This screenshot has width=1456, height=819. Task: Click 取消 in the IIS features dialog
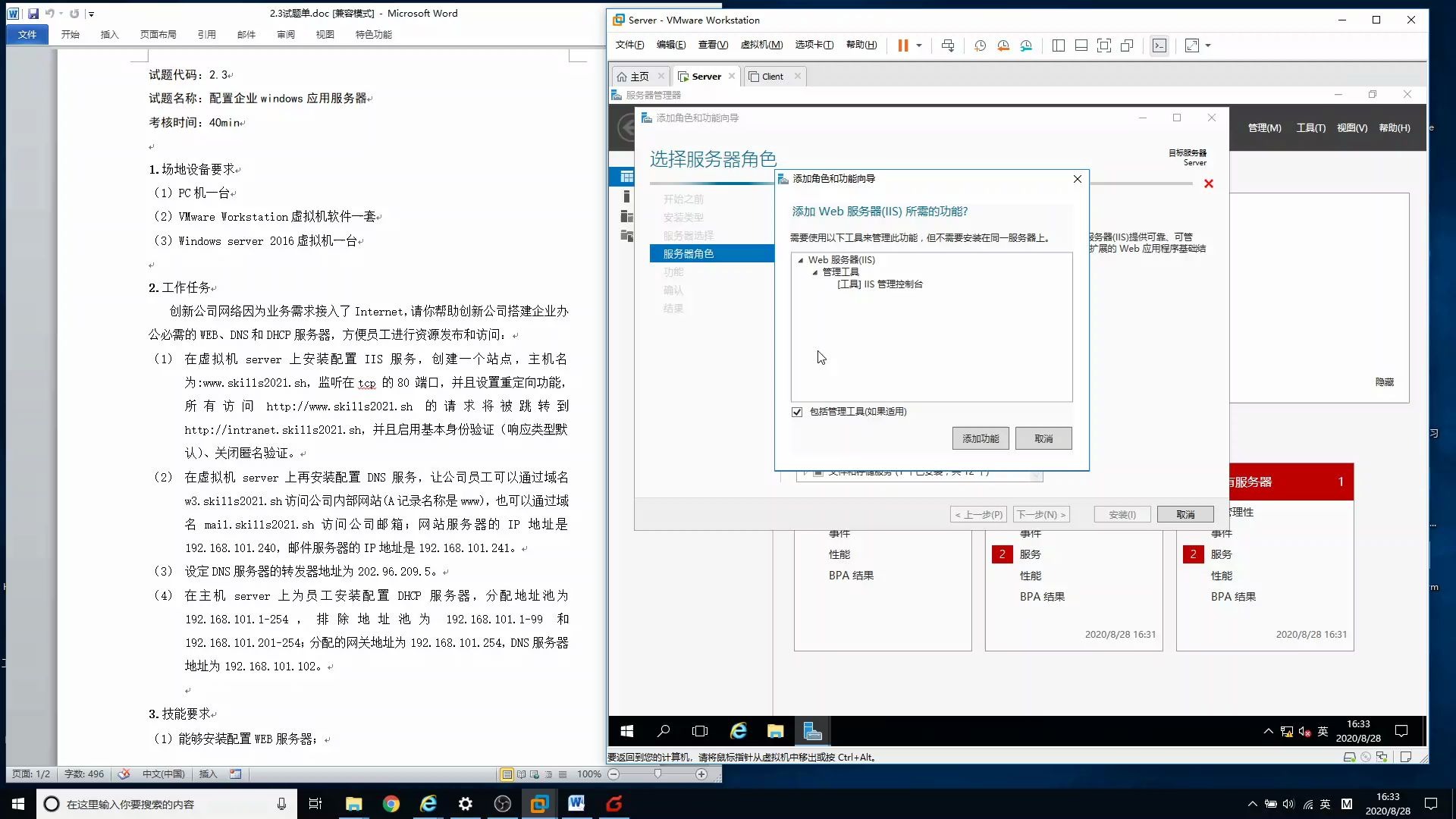(1043, 438)
